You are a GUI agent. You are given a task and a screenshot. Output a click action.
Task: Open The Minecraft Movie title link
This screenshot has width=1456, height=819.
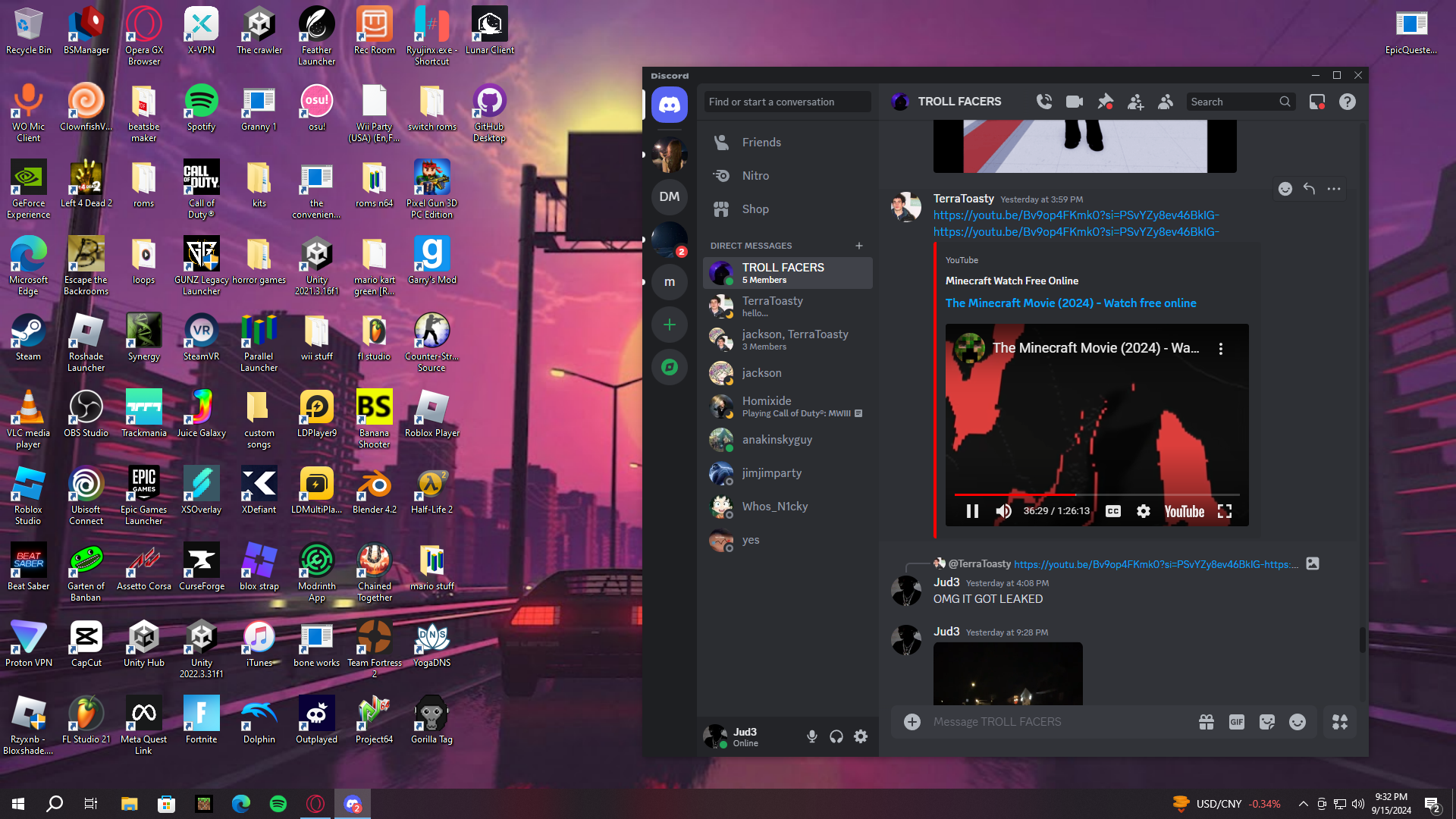click(1071, 303)
